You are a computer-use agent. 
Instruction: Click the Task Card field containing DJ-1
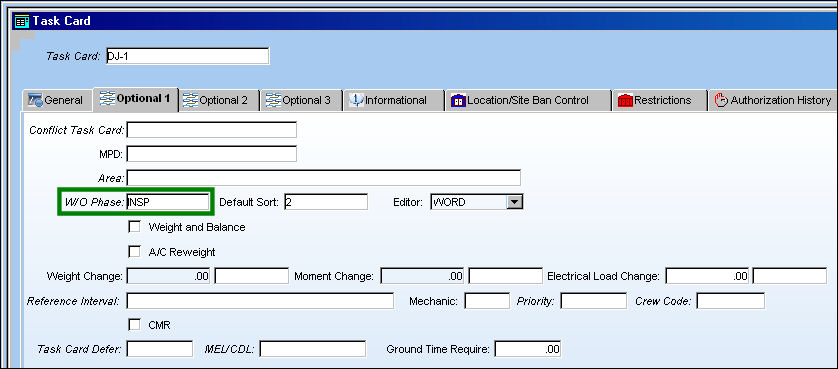pyautogui.click(x=188, y=56)
